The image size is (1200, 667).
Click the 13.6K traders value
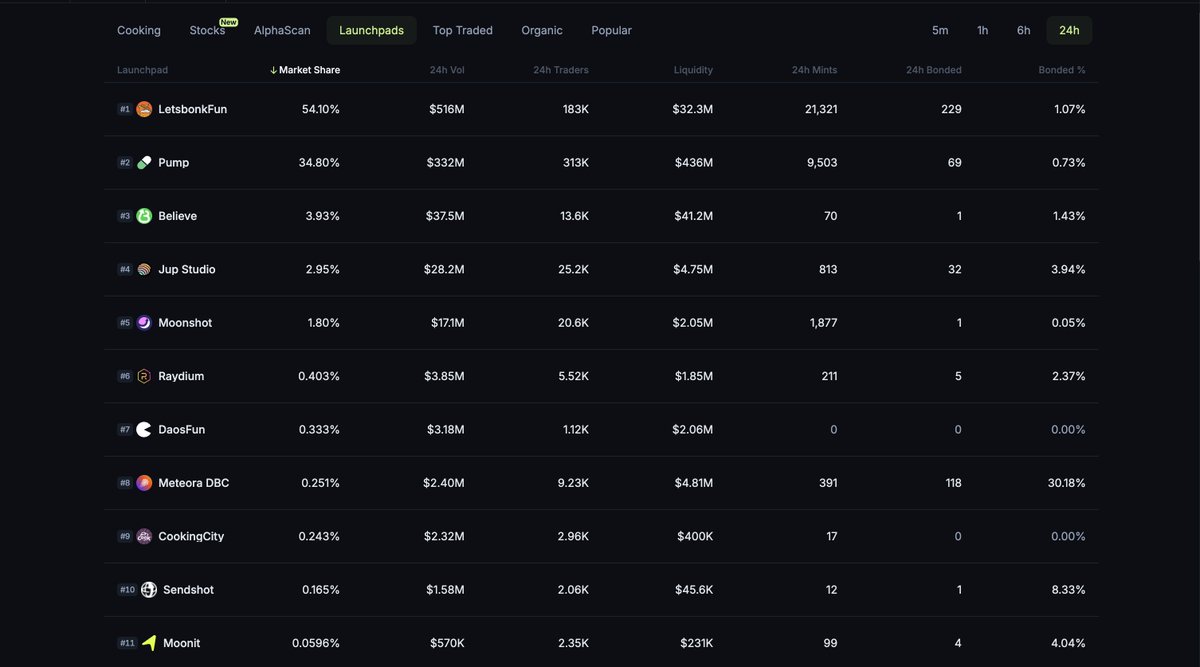(x=573, y=216)
